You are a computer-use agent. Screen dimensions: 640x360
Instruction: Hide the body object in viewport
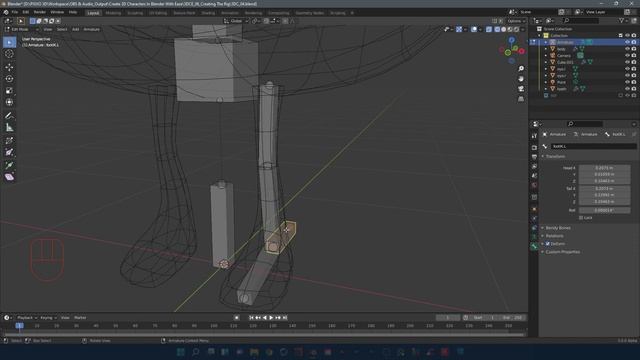[x=627, y=49]
